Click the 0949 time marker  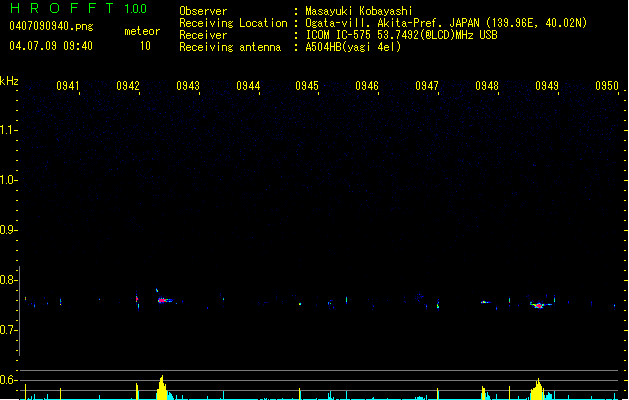pos(547,86)
